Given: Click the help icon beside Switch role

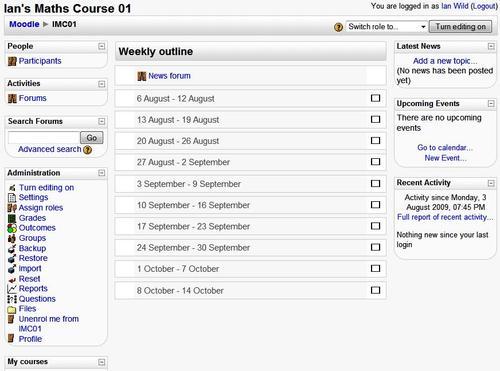Looking at the screenshot, I should click(338, 27).
